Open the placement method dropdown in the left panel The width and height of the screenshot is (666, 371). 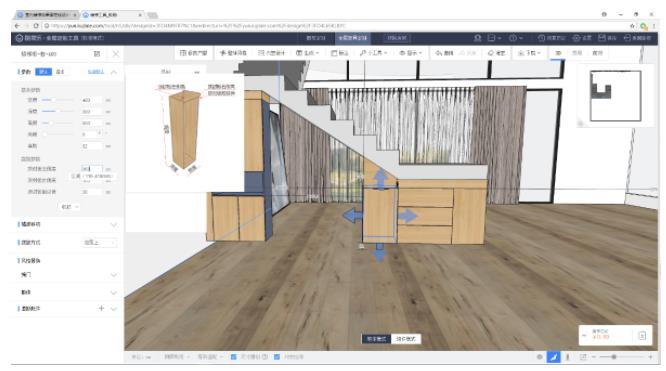pos(99,242)
